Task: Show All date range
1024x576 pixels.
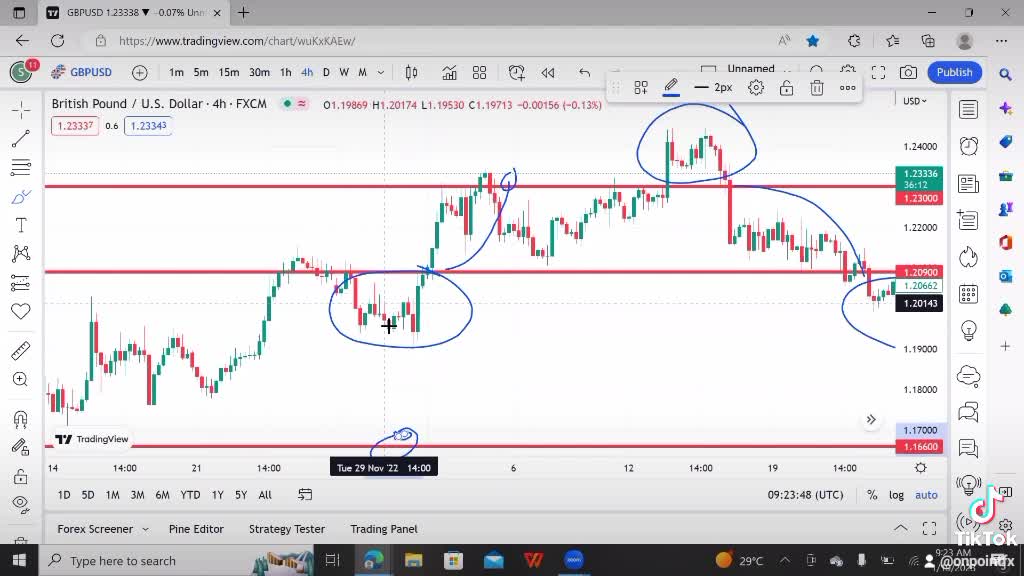Action: point(265,495)
